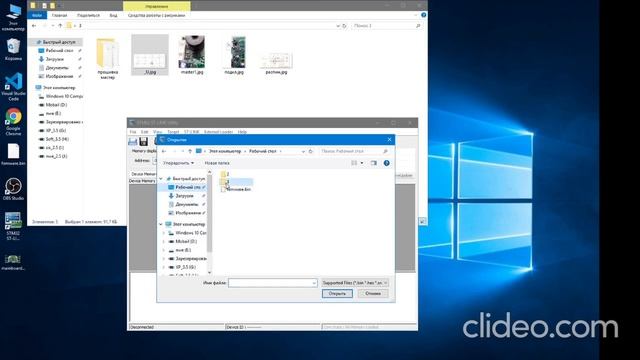
Task: Go back in the Открытие dialog
Action: (x=164, y=151)
